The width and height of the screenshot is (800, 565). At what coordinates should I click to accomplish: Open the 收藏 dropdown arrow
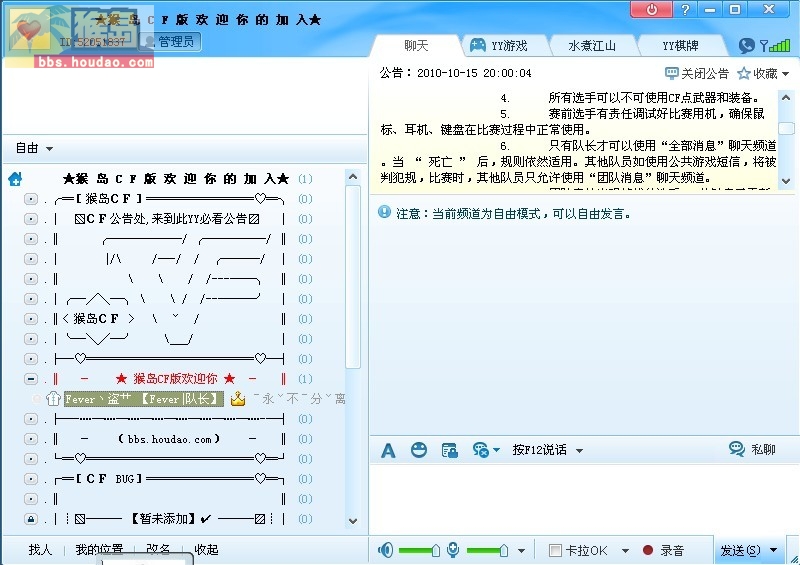[786, 74]
